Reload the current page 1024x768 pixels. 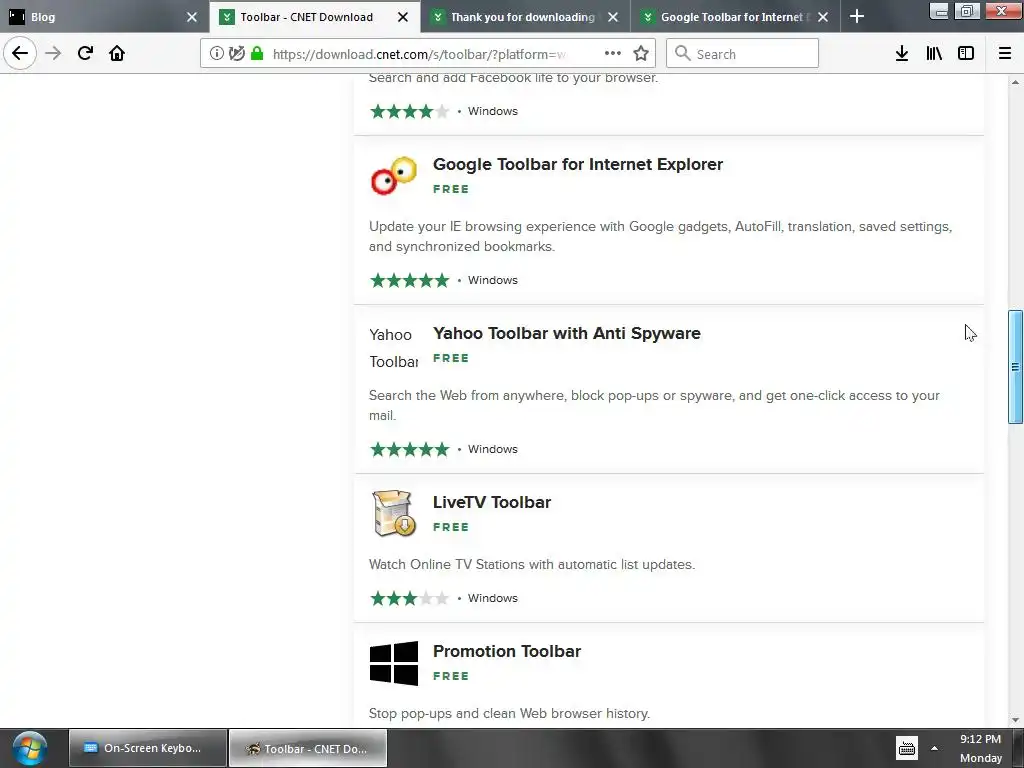tap(85, 53)
